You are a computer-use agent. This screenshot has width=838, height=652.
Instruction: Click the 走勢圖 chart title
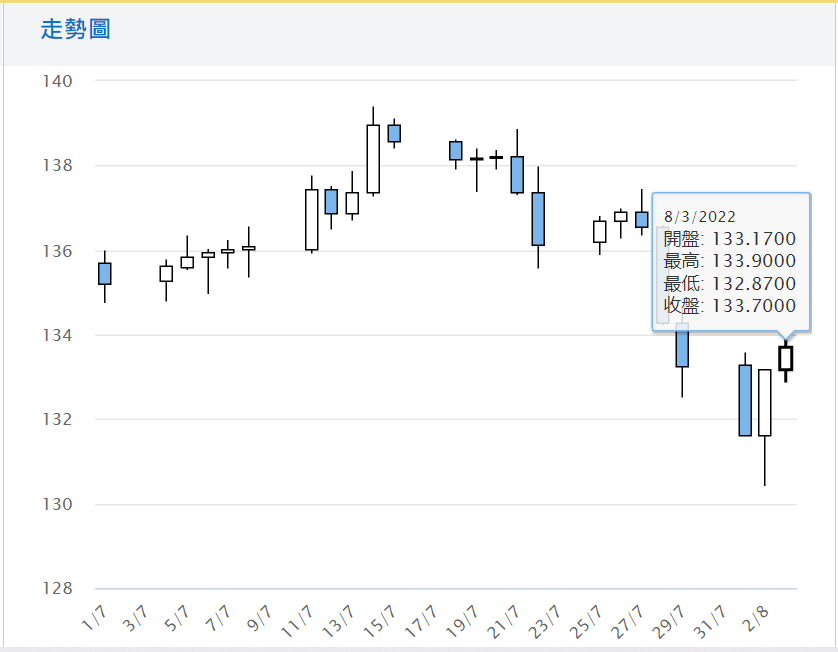(x=75, y=30)
